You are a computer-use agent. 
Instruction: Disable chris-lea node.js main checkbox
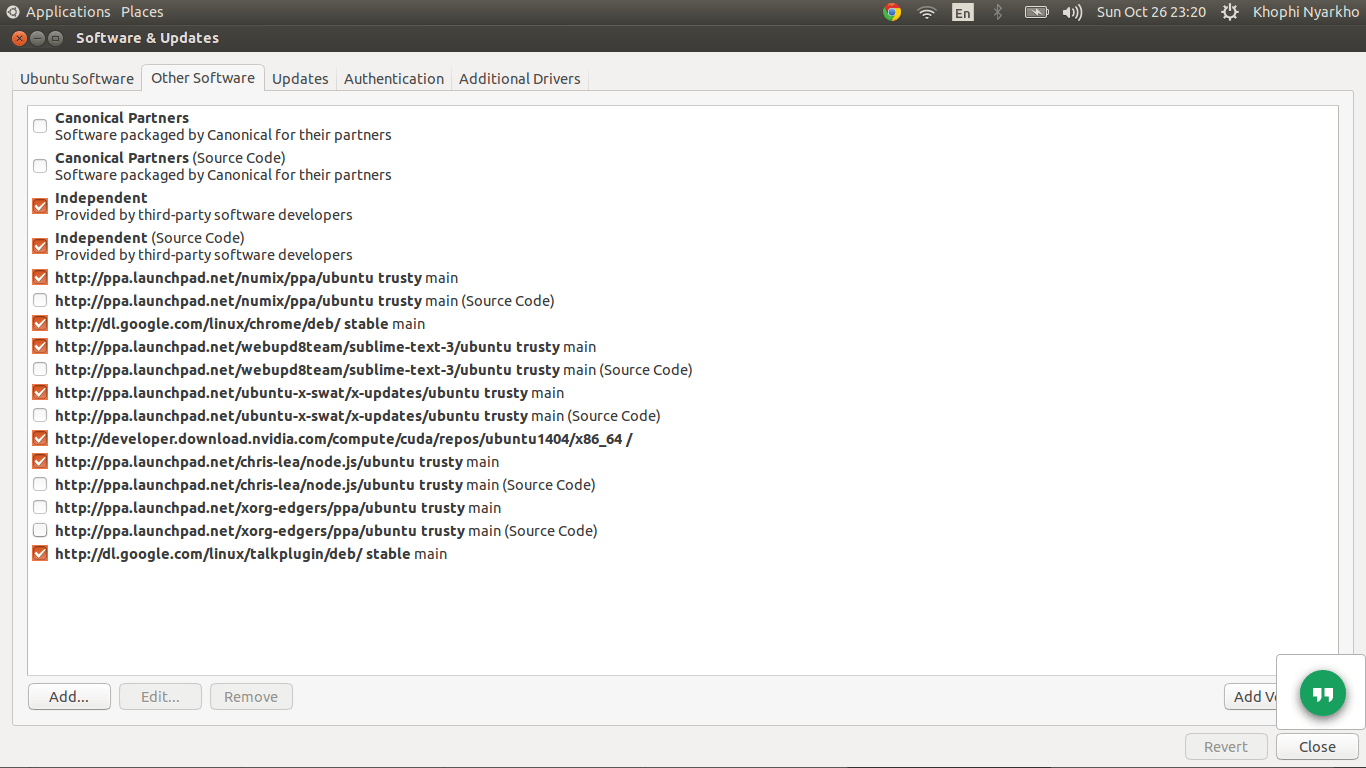(40, 461)
